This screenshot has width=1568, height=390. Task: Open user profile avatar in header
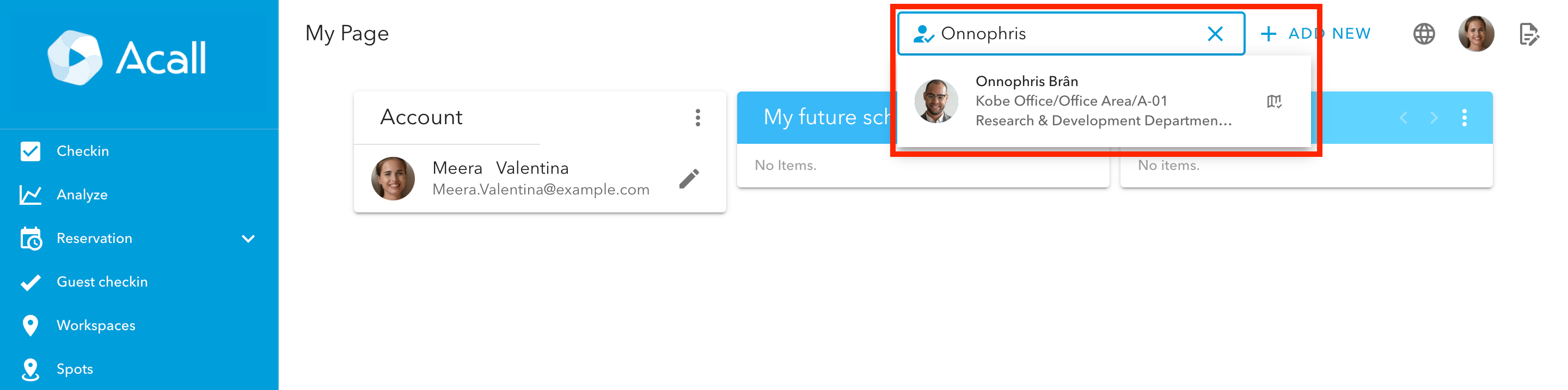point(1475,34)
